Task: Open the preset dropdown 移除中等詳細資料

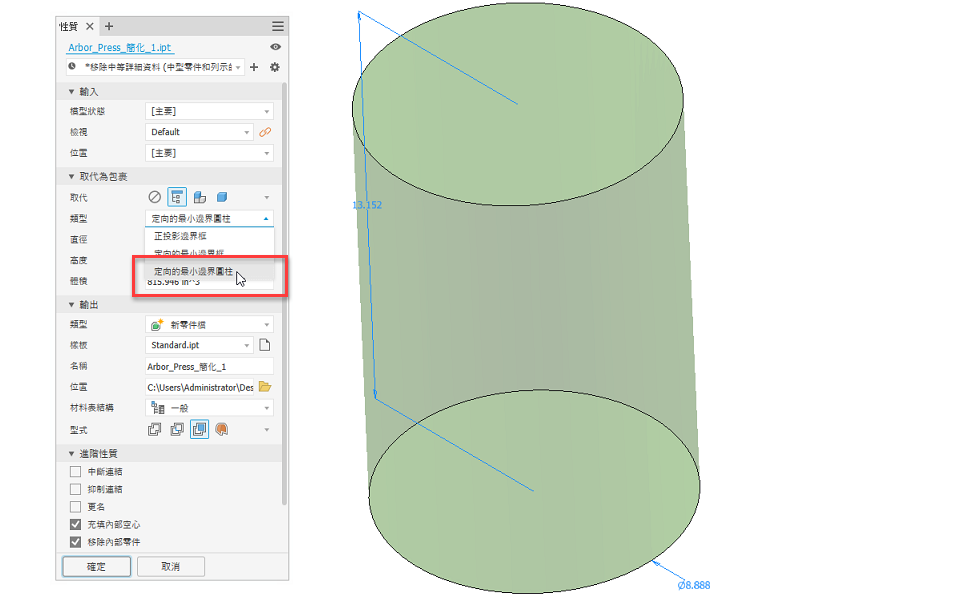Action: [x=155, y=67]
